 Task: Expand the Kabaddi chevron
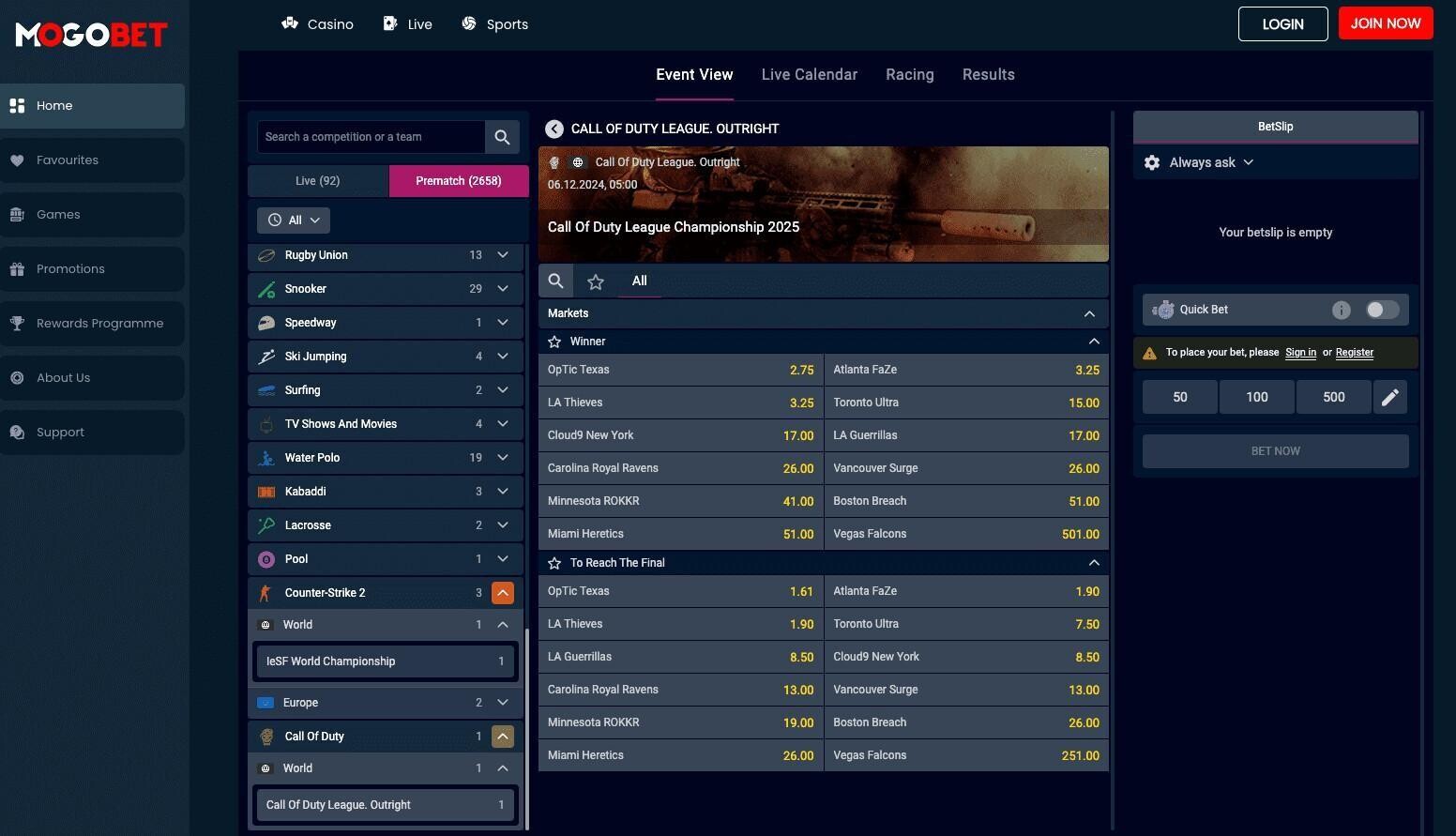[503, 492]
